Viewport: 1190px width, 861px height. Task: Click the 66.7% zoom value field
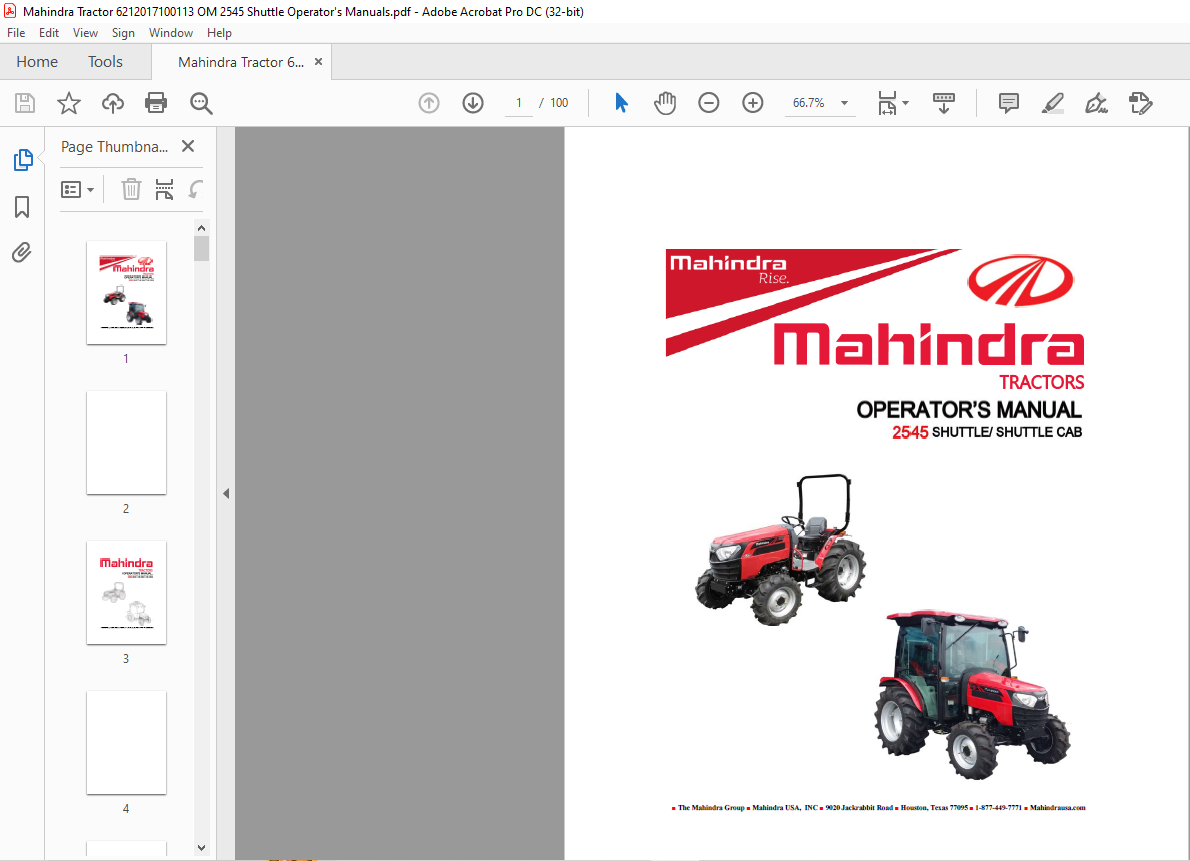click(808, 102)
